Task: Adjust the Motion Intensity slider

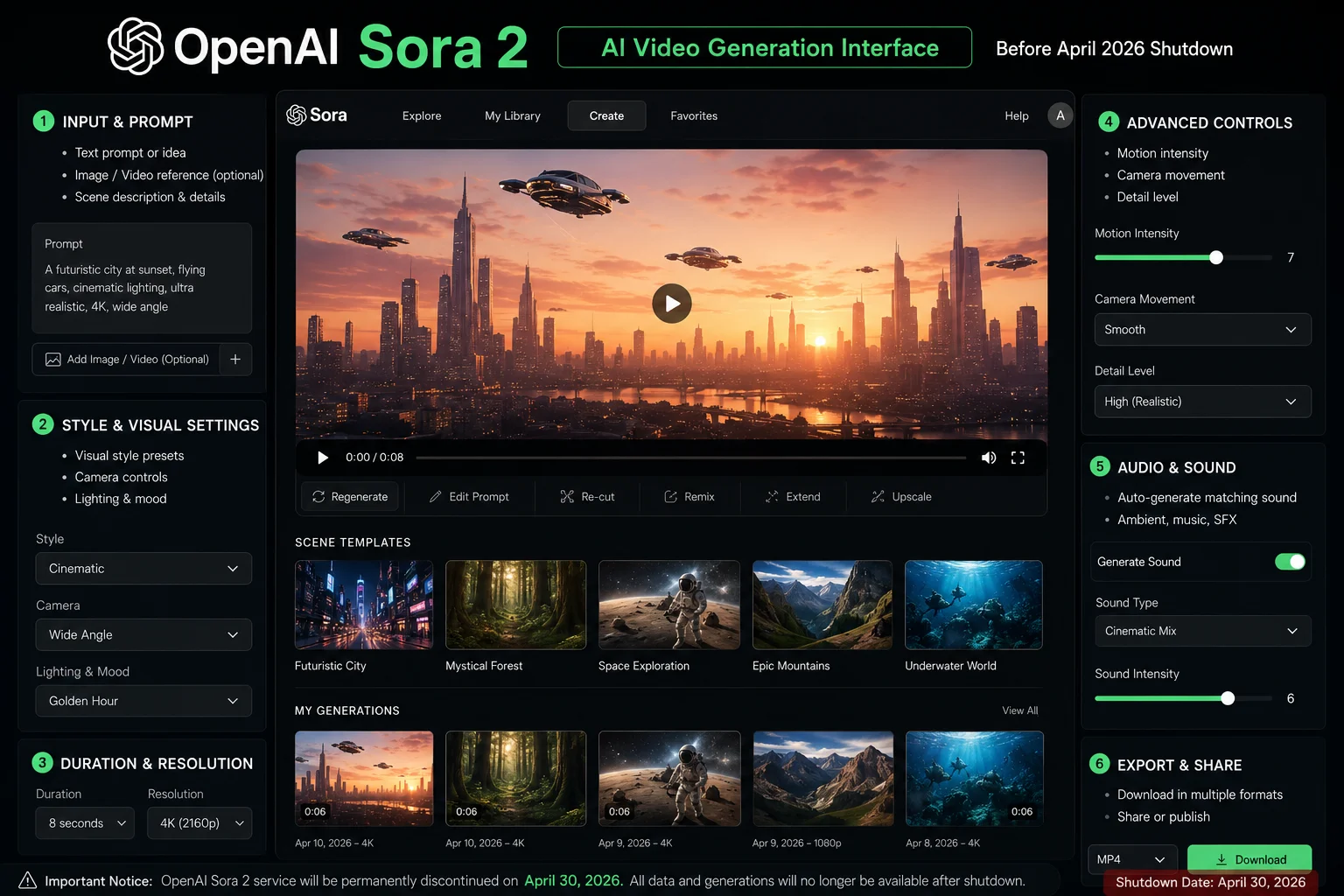Action: tap(1183, 257)
